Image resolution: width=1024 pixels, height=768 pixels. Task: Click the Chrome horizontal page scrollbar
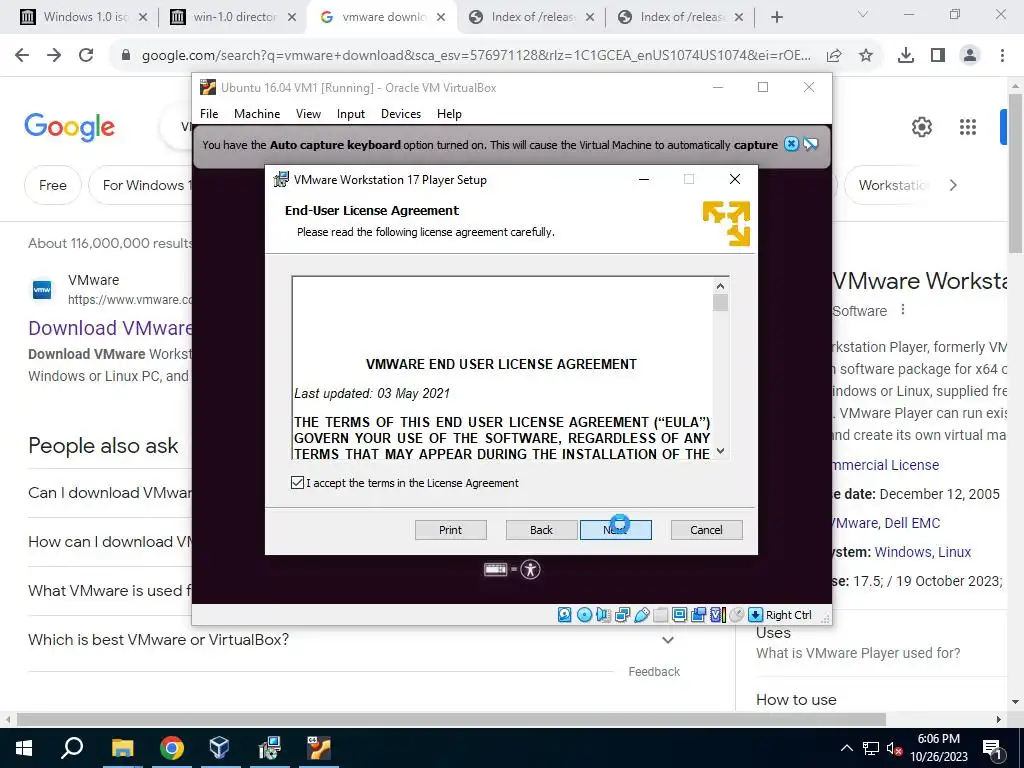(x=451, y=719)
